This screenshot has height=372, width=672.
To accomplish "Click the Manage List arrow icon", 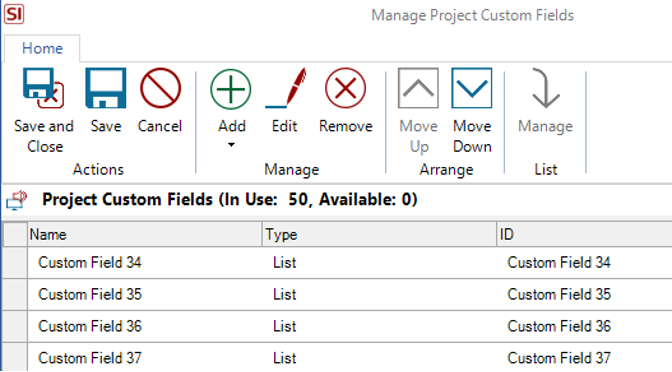I will coord(546,88).
